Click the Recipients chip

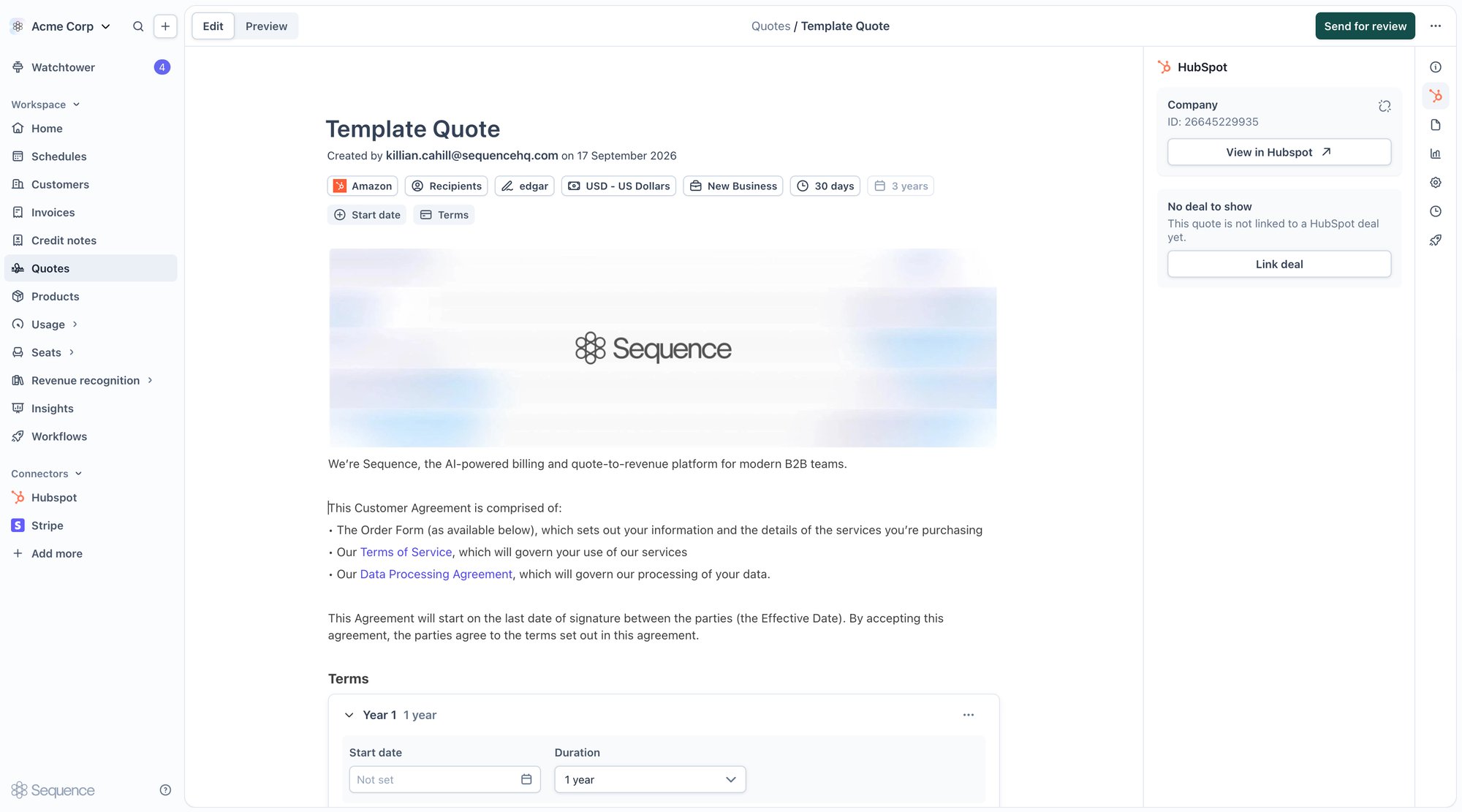(x=446, y=186)
